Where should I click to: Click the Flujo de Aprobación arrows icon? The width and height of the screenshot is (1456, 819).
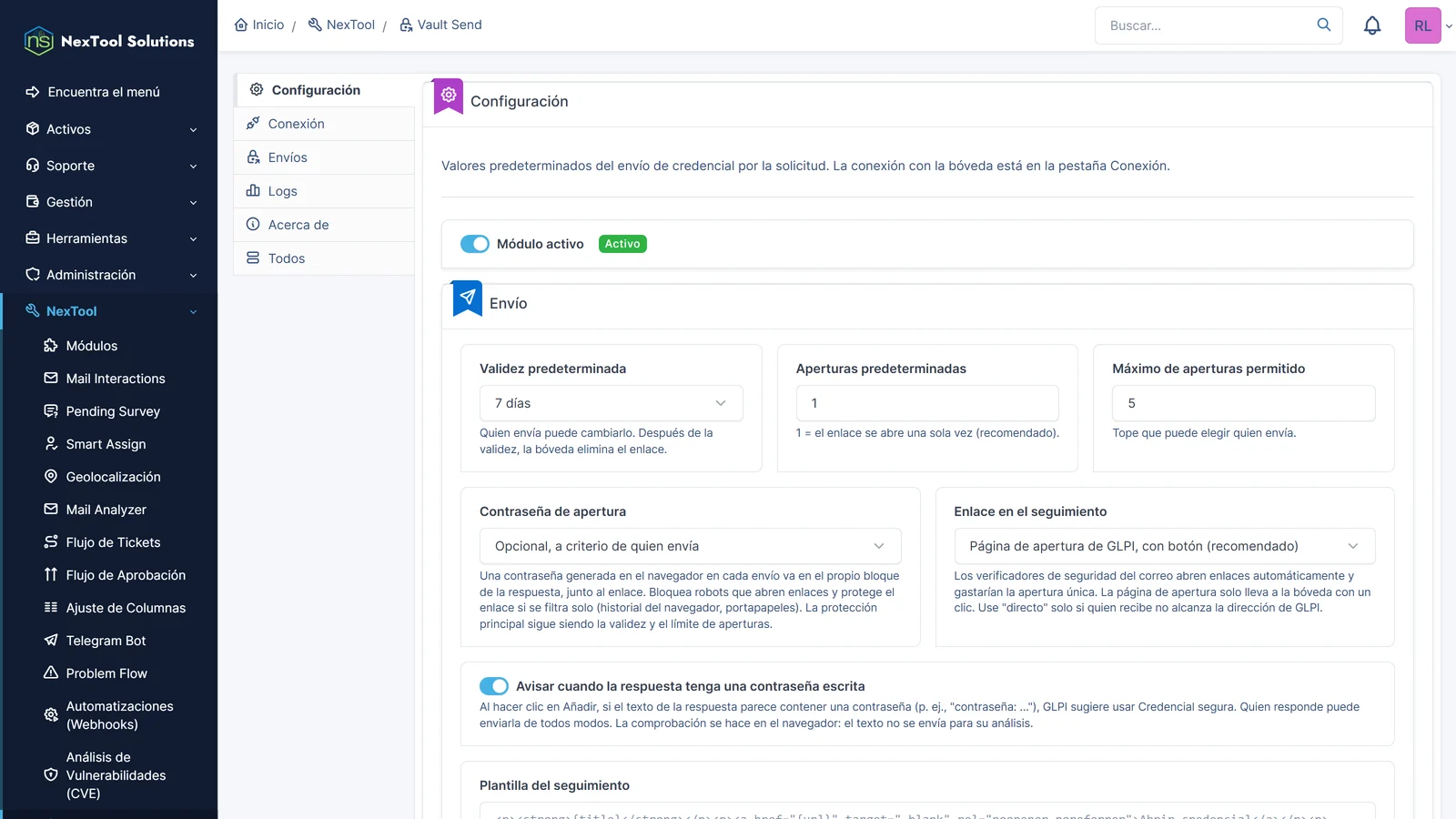(x=51, y=575)
